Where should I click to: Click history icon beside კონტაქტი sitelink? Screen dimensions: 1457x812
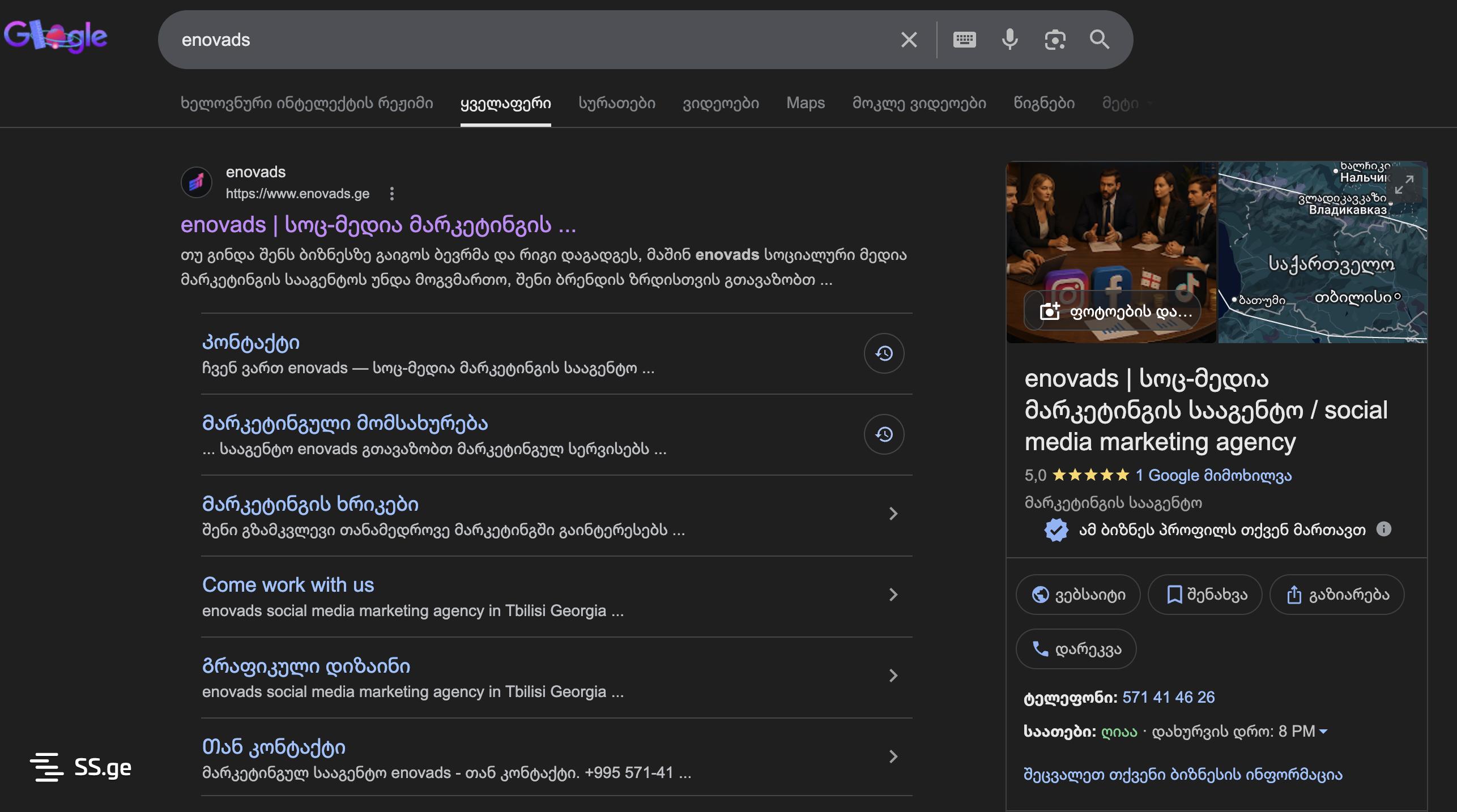pos(884,353)
